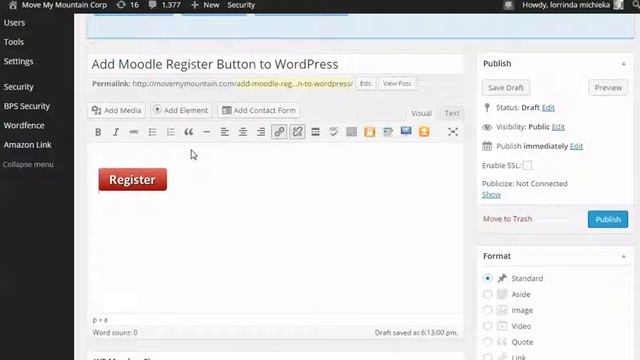Click the notification icon beside Howdy

508,5
